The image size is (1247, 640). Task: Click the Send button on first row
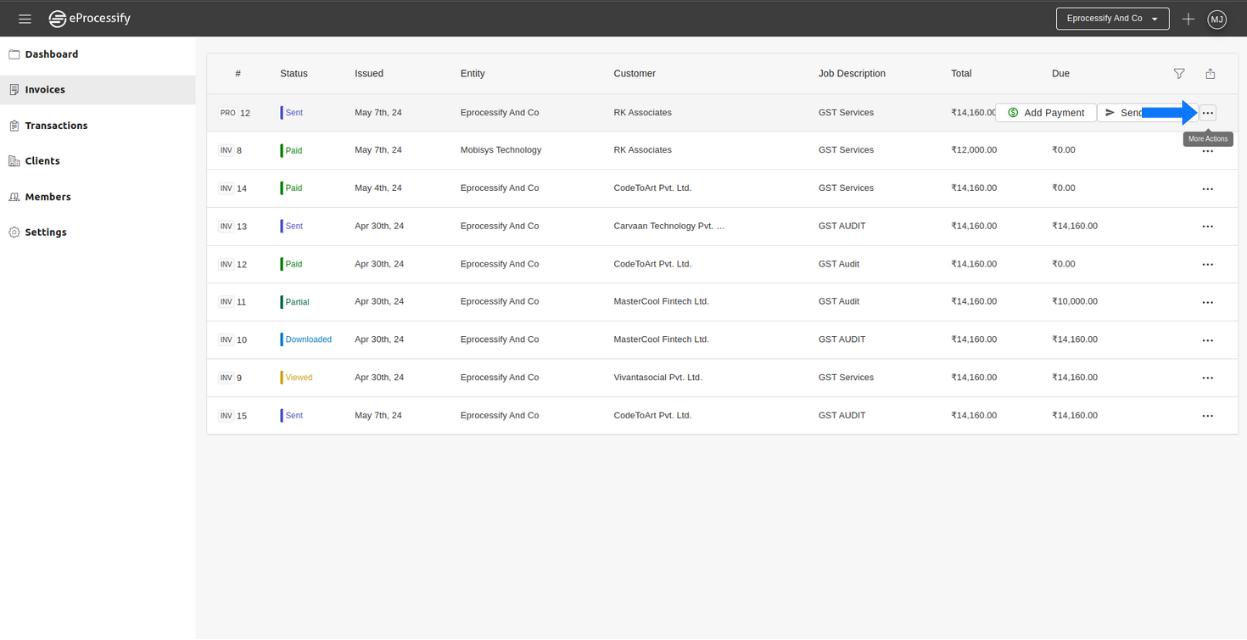[x=1123, y=113]
